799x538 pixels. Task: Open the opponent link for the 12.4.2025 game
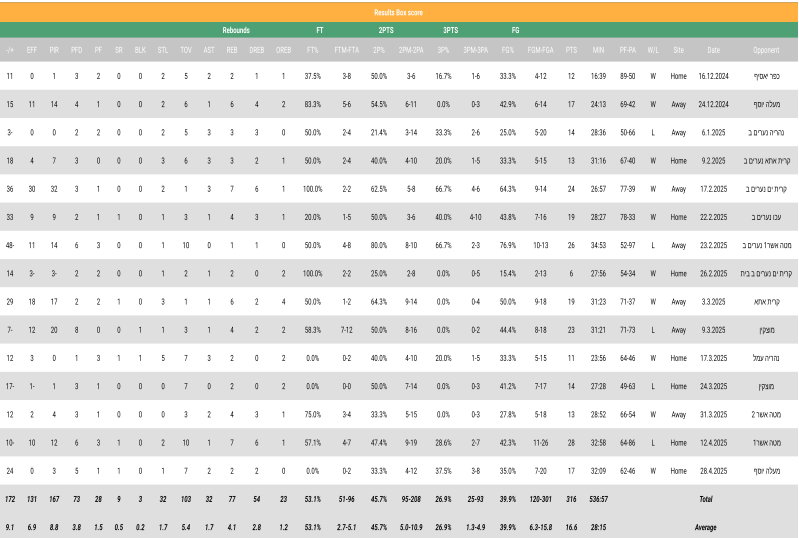(x=775, y=441)
